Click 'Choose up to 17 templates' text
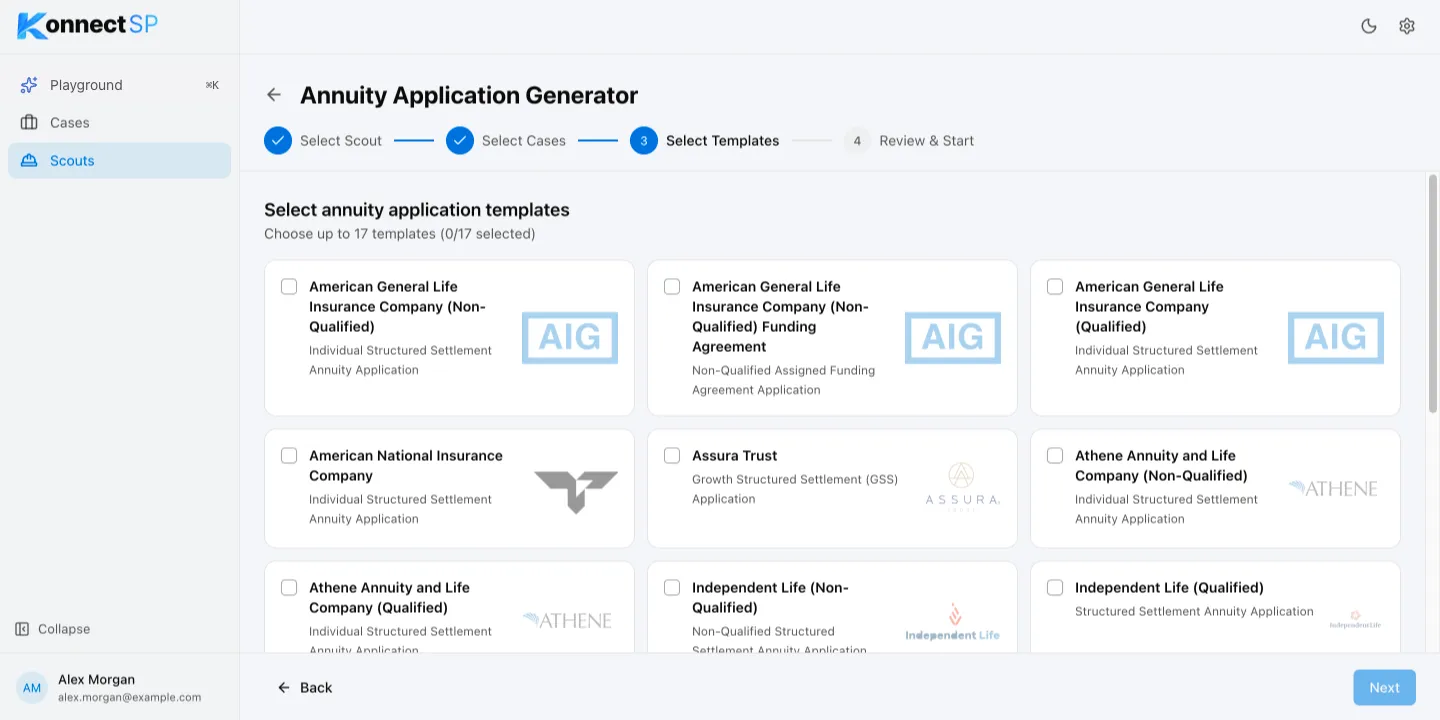The image size is (1440, 720). pos(400,234)
